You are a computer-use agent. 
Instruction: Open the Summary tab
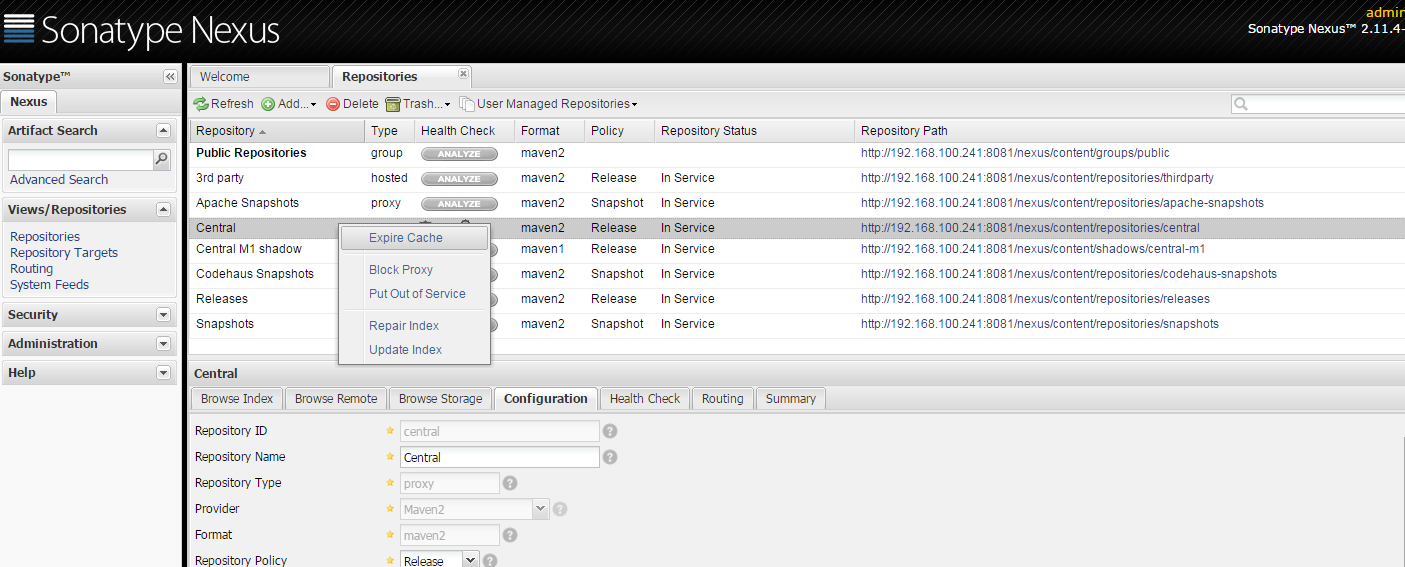click(x=791, y=399)
